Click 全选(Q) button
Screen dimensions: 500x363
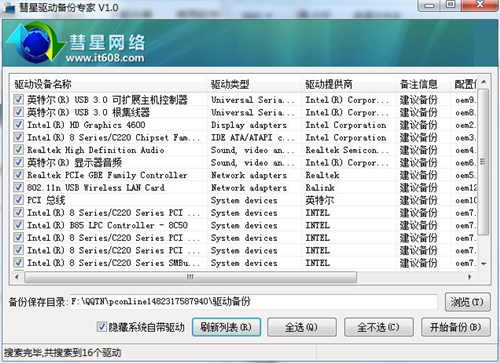coord(302,327)
